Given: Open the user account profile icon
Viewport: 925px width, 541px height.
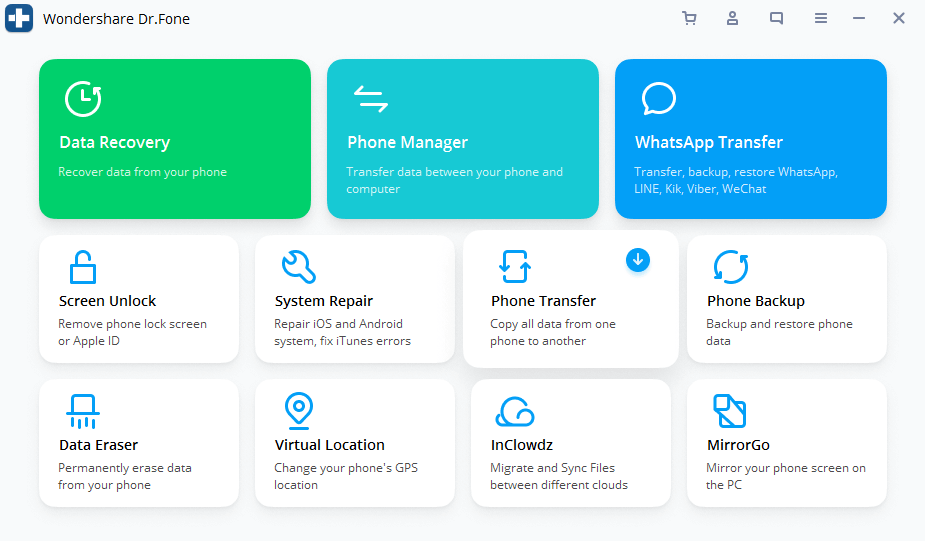Looking at the screenshot, I should coord(733,18).
